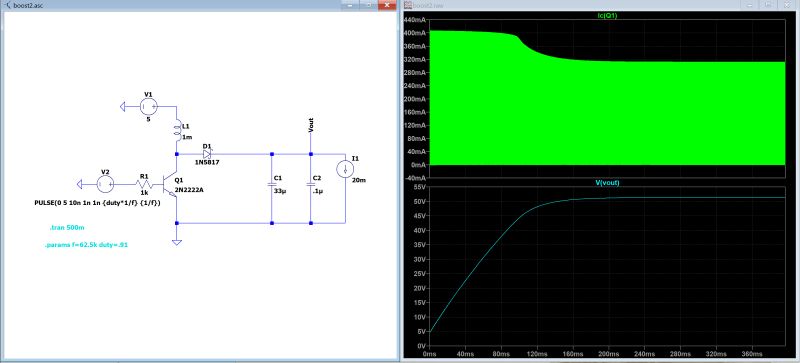Screen dimensions: 800x363
Task: Minimize the boost2.asc schematic window
Action: [351, 5]
